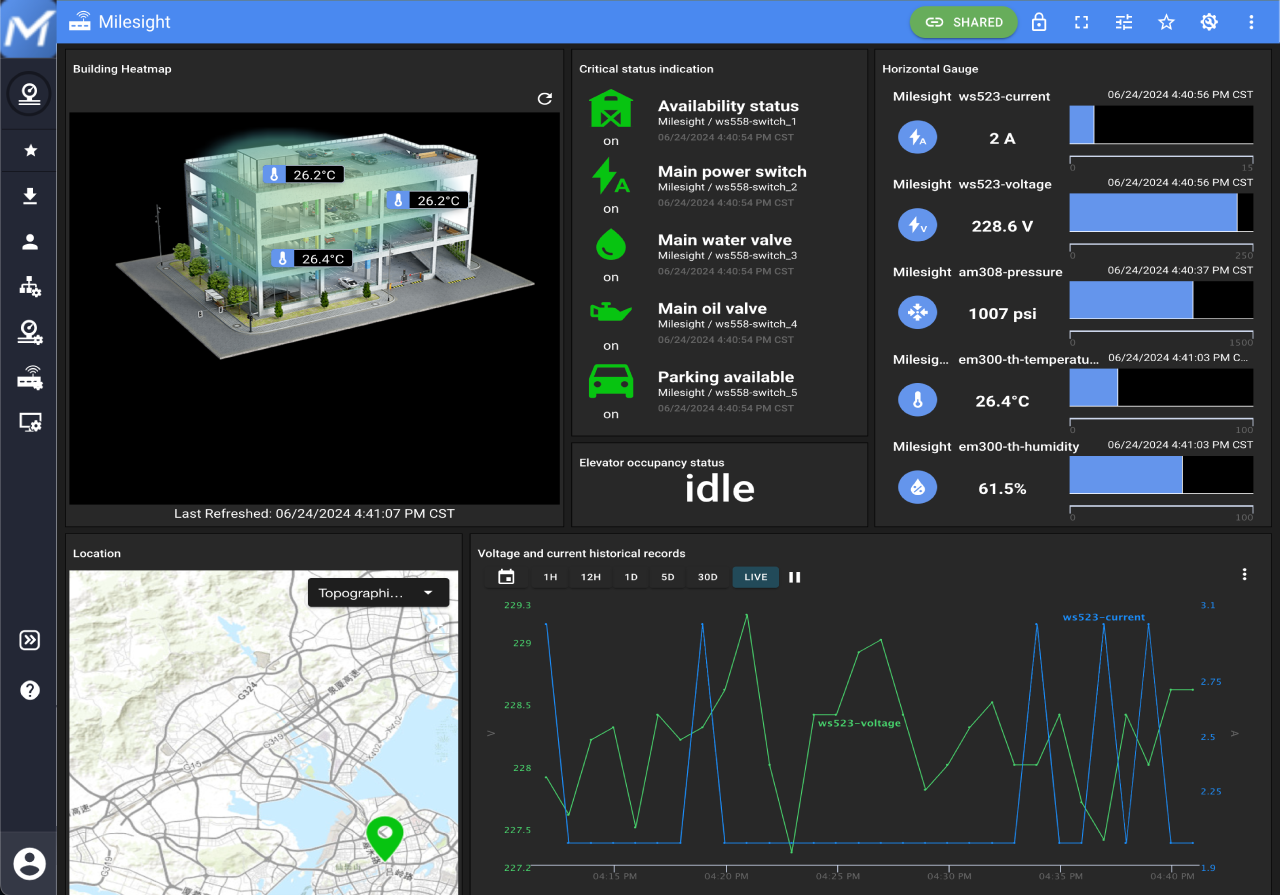Switch chart range to 30D
1280x895 pixels.
(x=707, y=577)
